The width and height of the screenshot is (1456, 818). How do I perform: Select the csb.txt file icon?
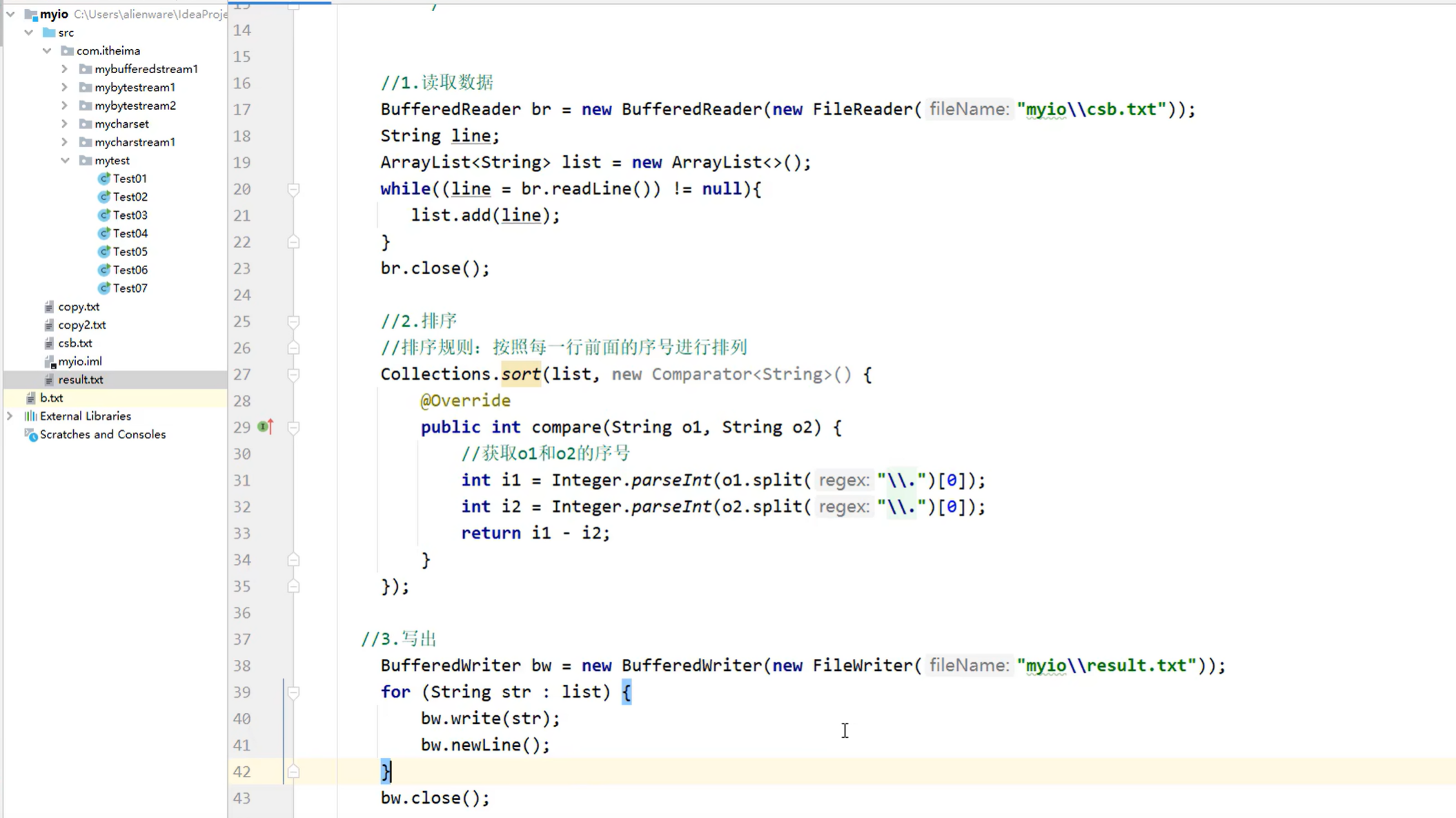point(49,342)
